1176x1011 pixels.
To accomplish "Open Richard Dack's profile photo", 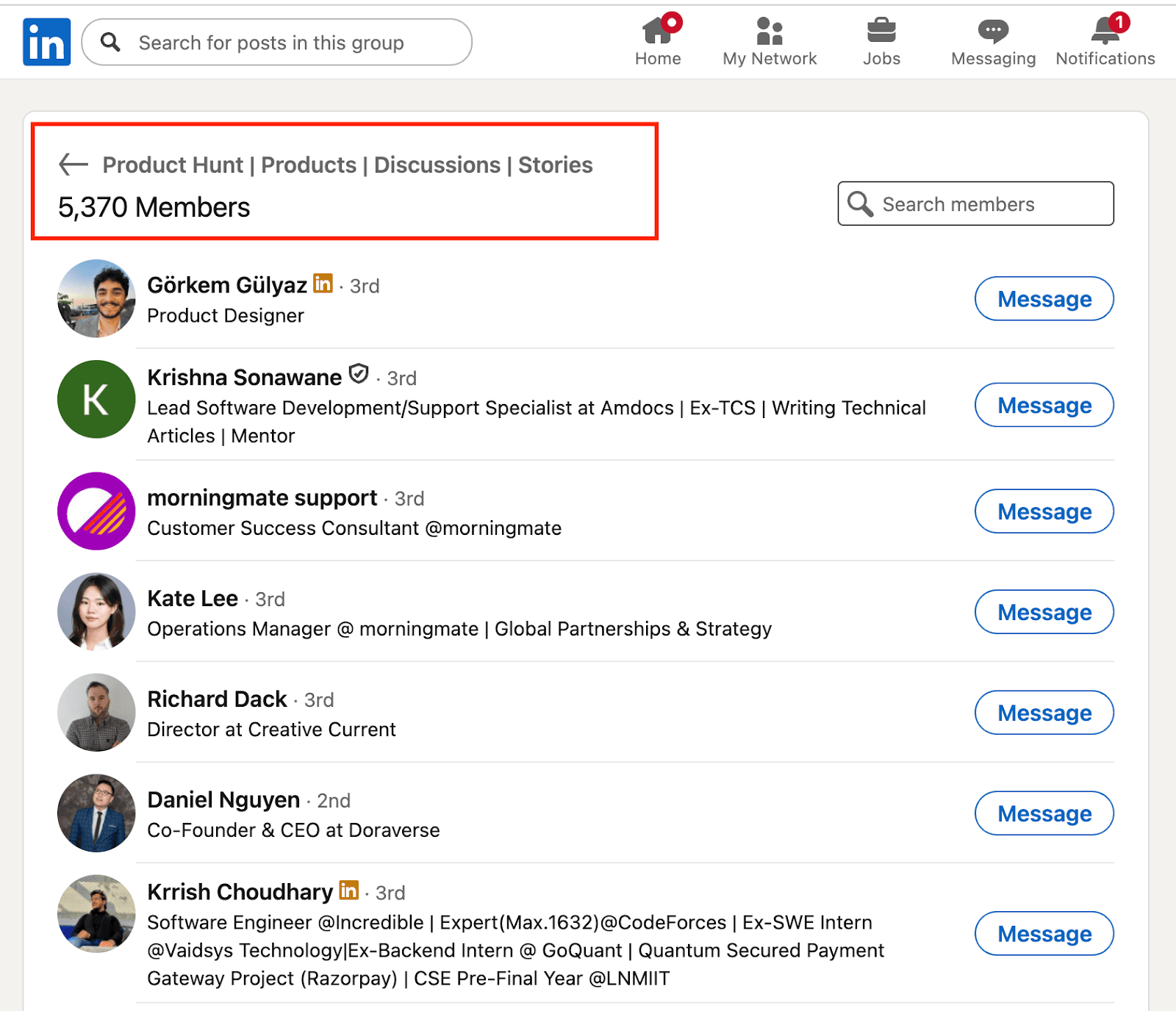I will pyautogui.click(x=96, y=713).
